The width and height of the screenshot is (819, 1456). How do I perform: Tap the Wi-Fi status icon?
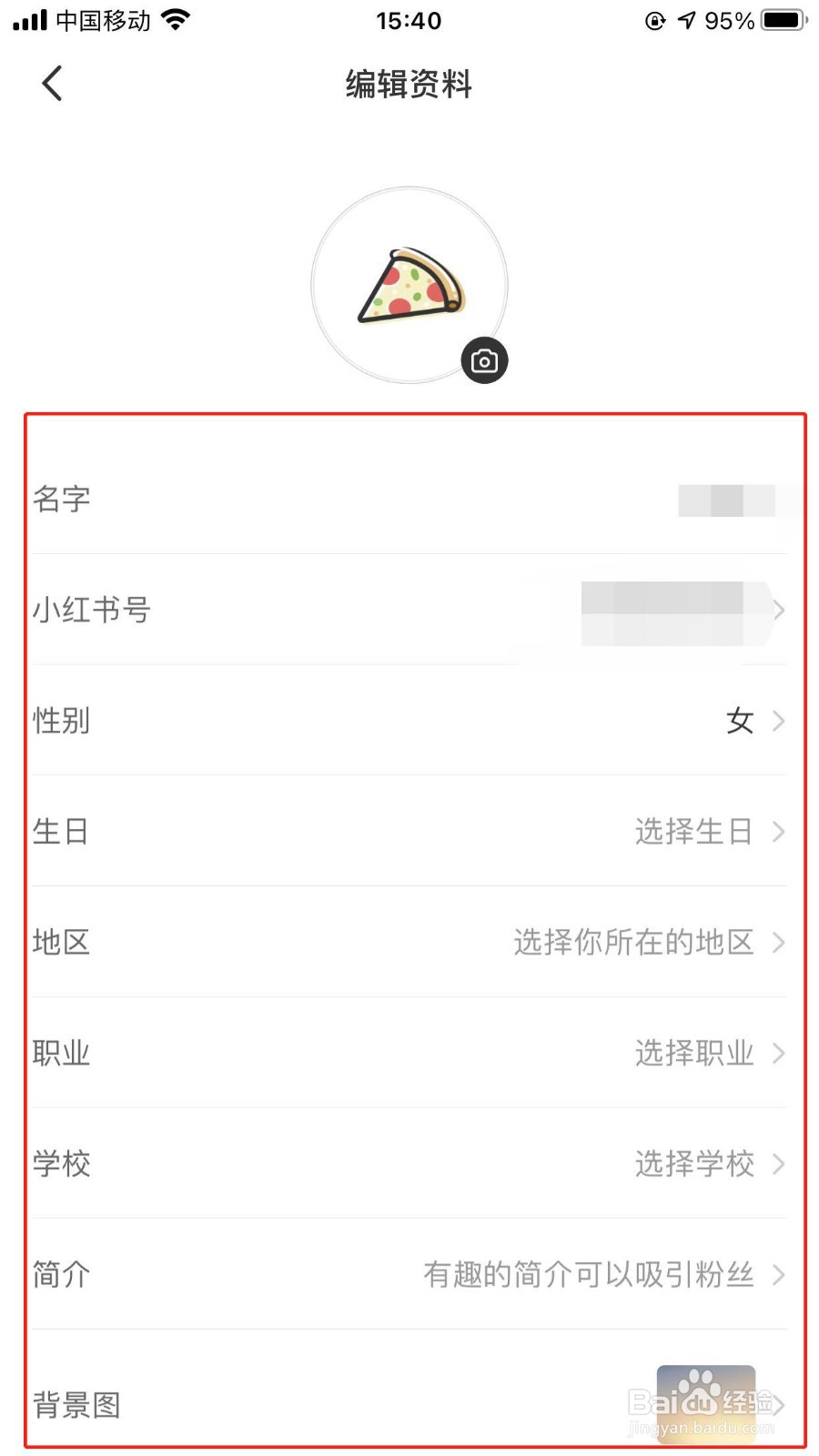tap(175, 19)
